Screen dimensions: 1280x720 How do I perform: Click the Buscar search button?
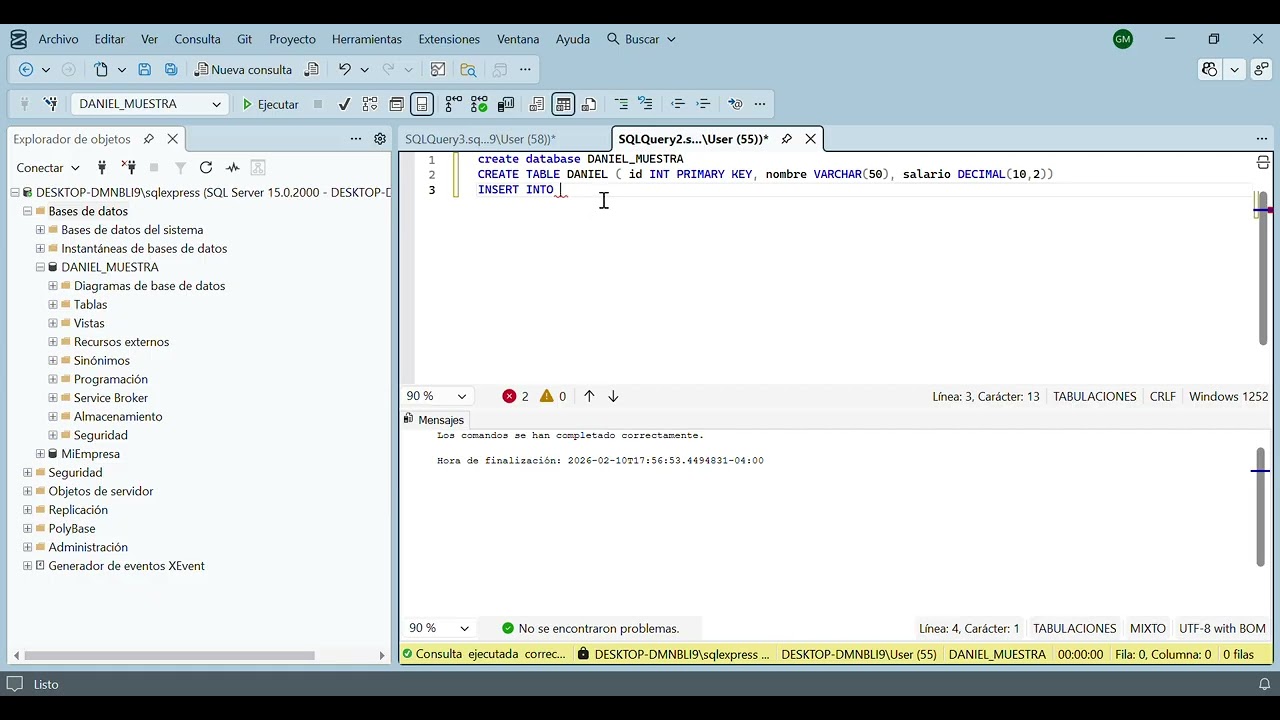tap(641, 39)
